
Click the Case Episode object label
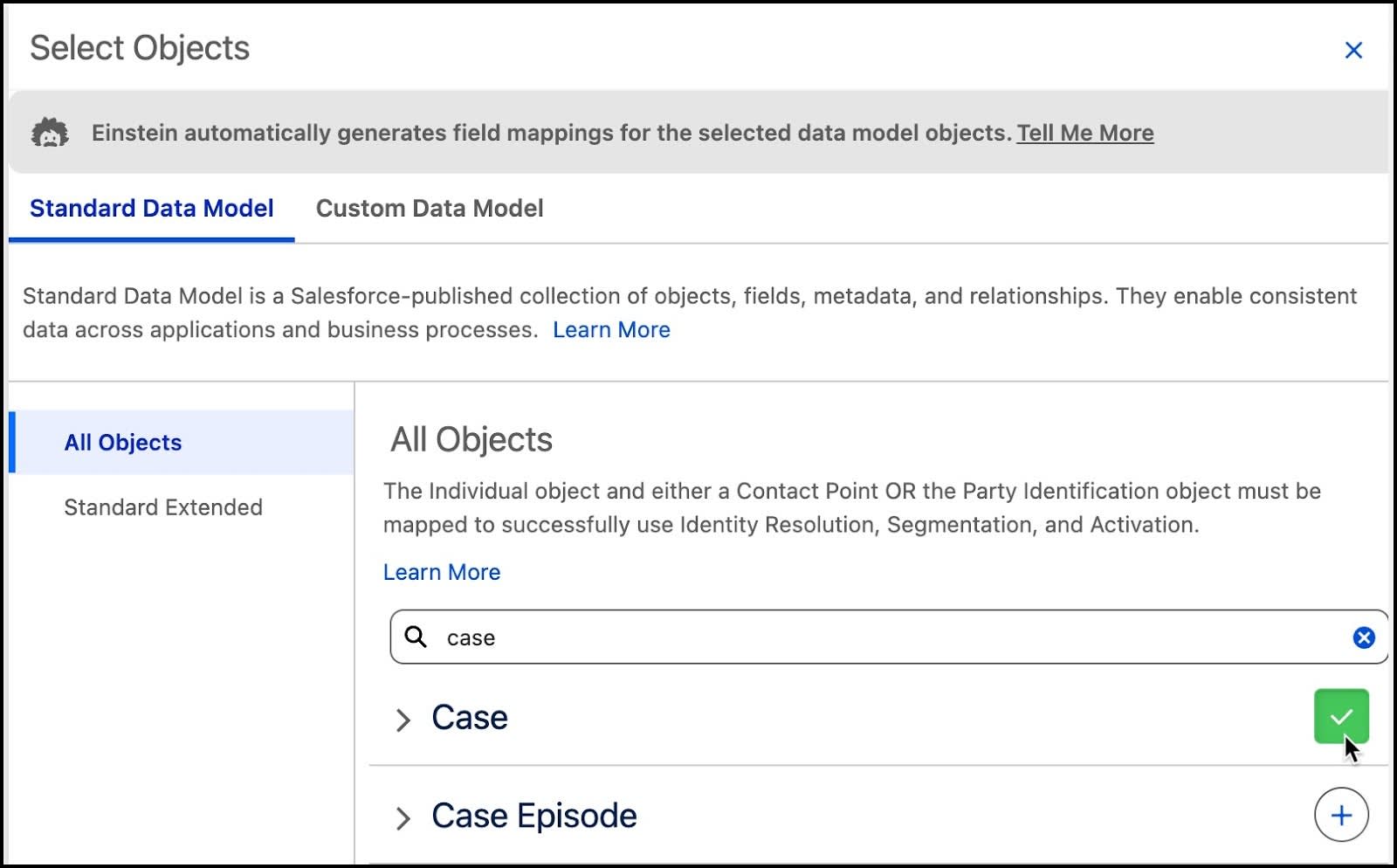[x=533, y=815]
